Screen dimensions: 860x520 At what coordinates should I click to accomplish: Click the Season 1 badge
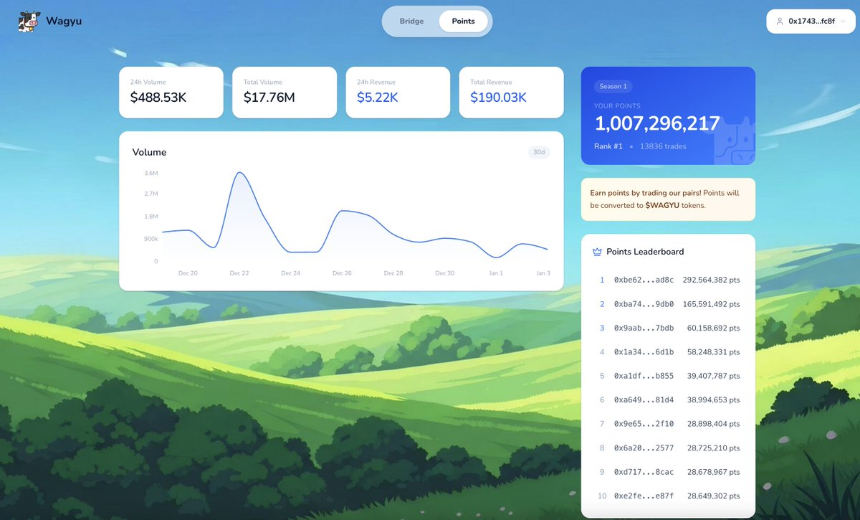(x=613, y=86)
